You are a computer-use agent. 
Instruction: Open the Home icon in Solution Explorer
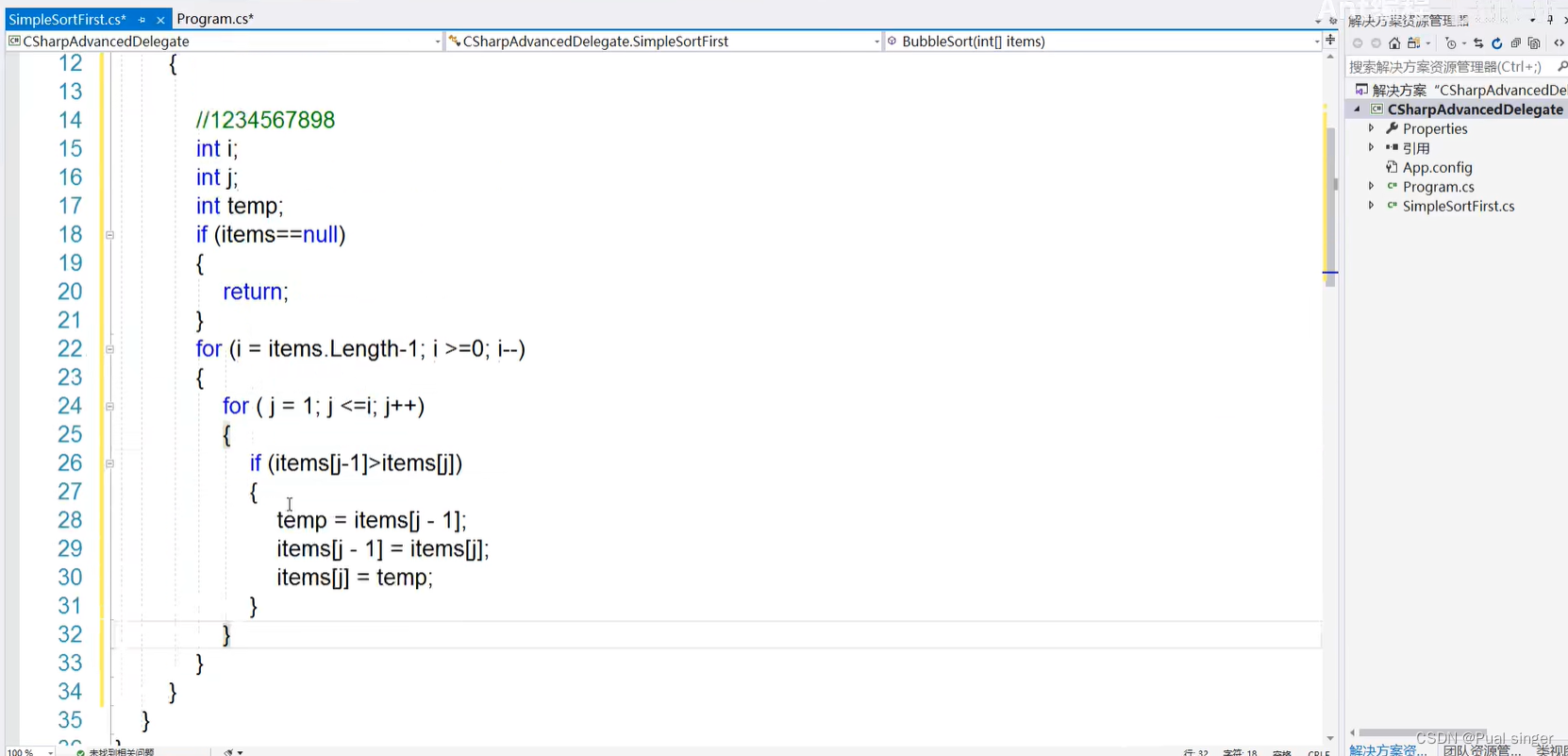[1394, 43]
